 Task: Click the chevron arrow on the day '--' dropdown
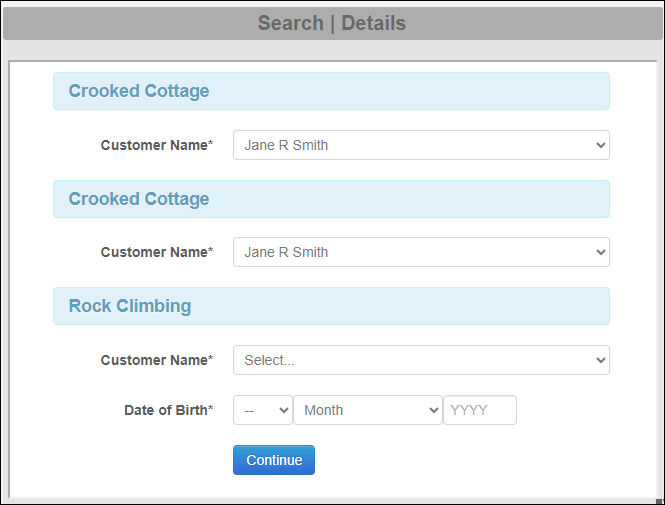284,410
